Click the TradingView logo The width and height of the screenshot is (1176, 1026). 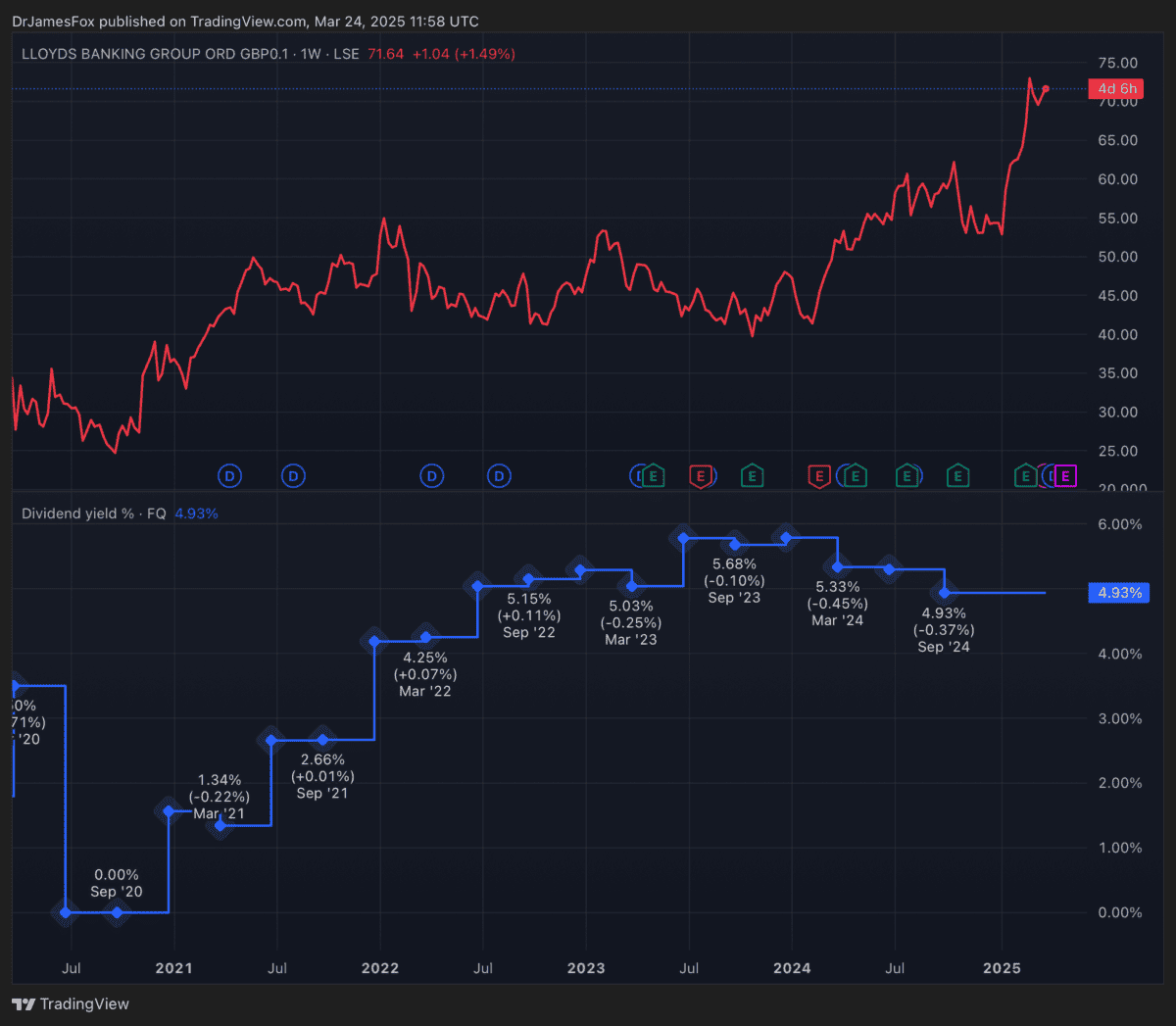tap(71, 1003)
